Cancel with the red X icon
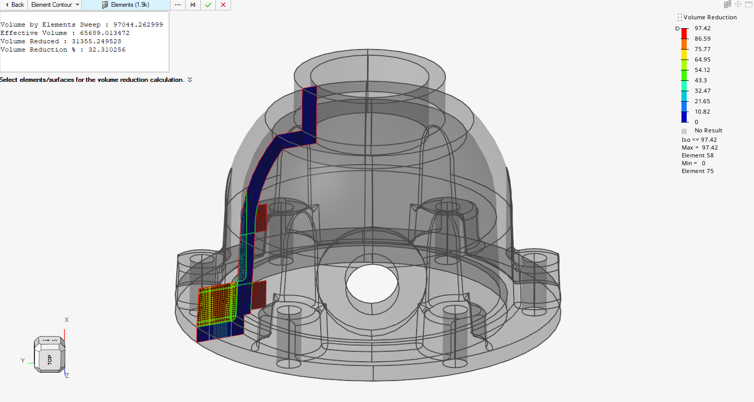The image size is (754, 402). (x=223, y=5)
